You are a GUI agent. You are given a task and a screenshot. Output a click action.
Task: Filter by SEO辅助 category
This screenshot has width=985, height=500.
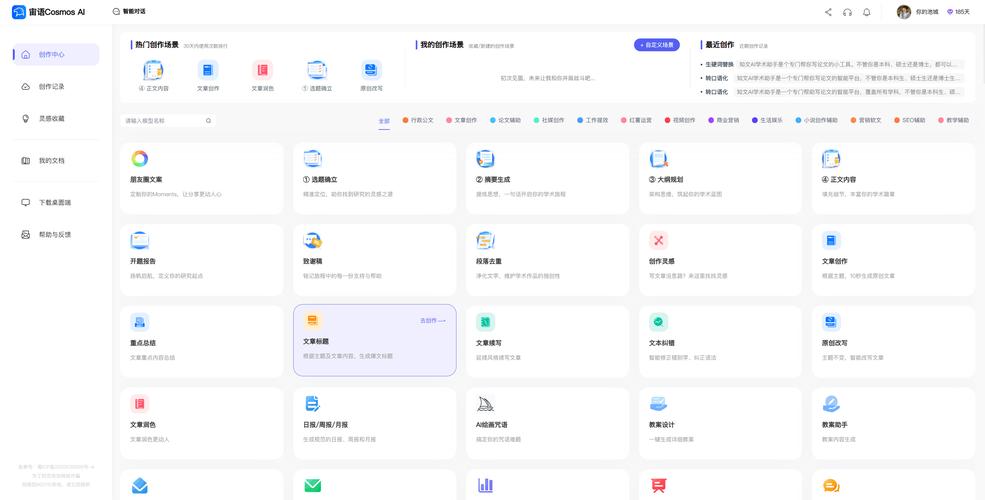click(910, 120)
